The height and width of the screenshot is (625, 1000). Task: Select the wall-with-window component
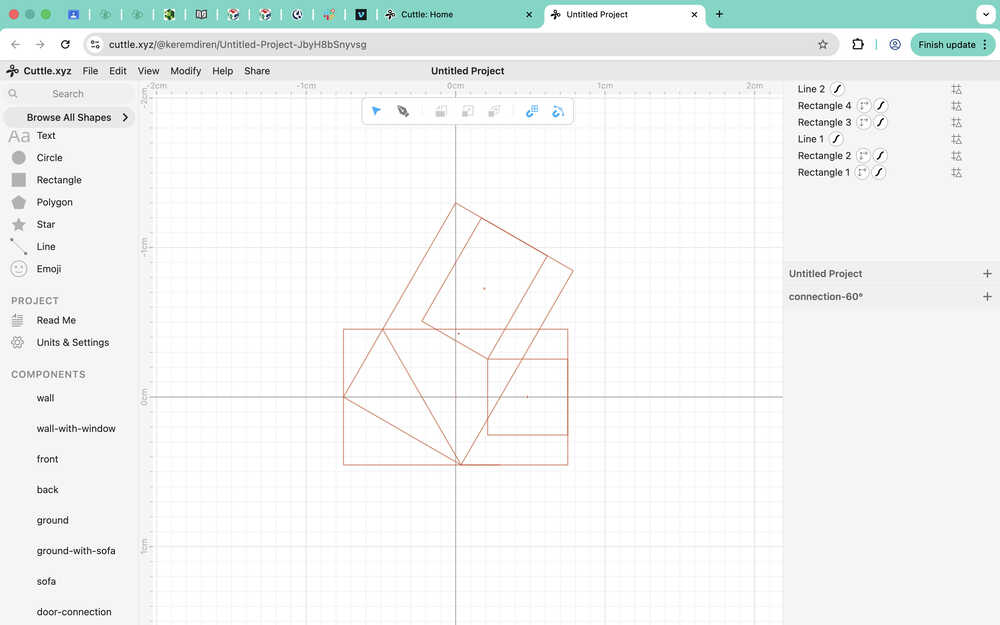[76, 429]
